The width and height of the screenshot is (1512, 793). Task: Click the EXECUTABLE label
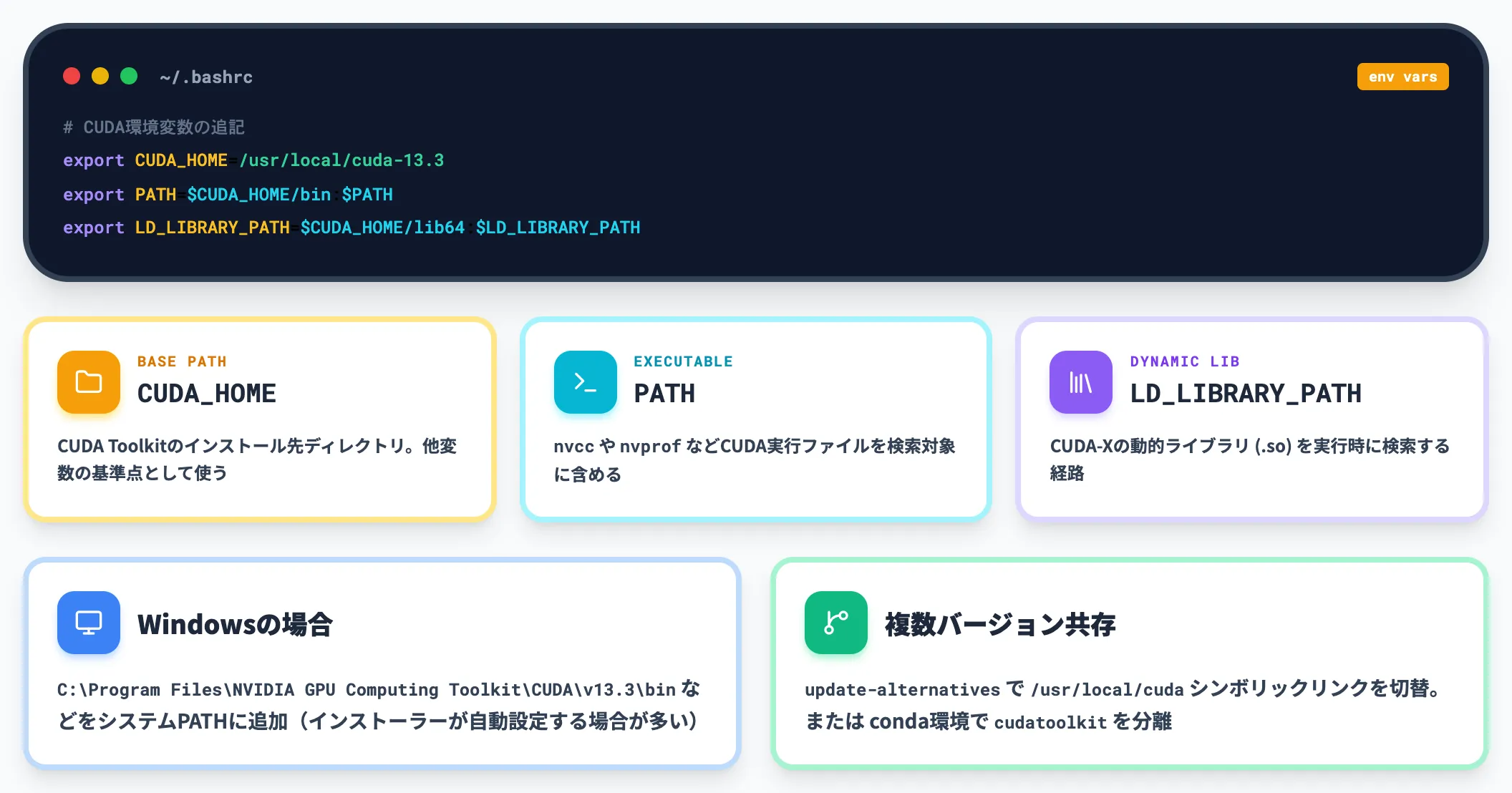683,361
